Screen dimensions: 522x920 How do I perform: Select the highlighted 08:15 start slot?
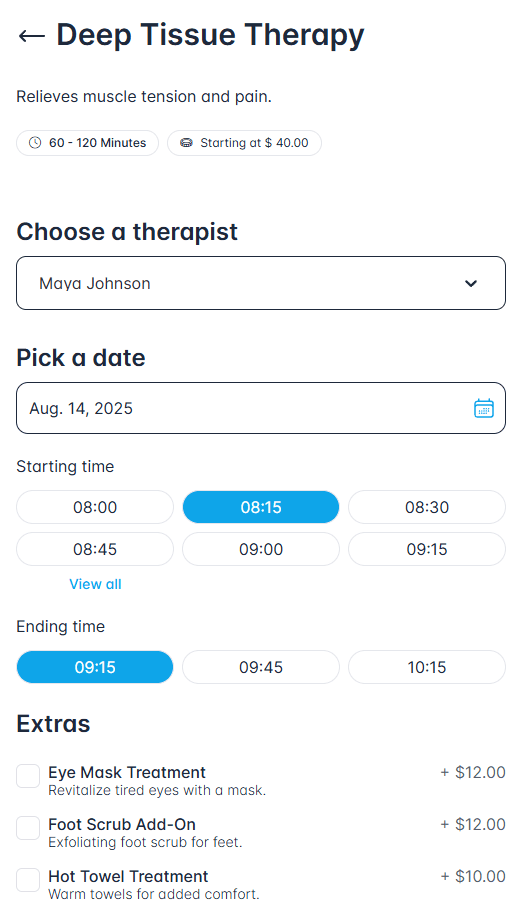(x=261, y=507)
